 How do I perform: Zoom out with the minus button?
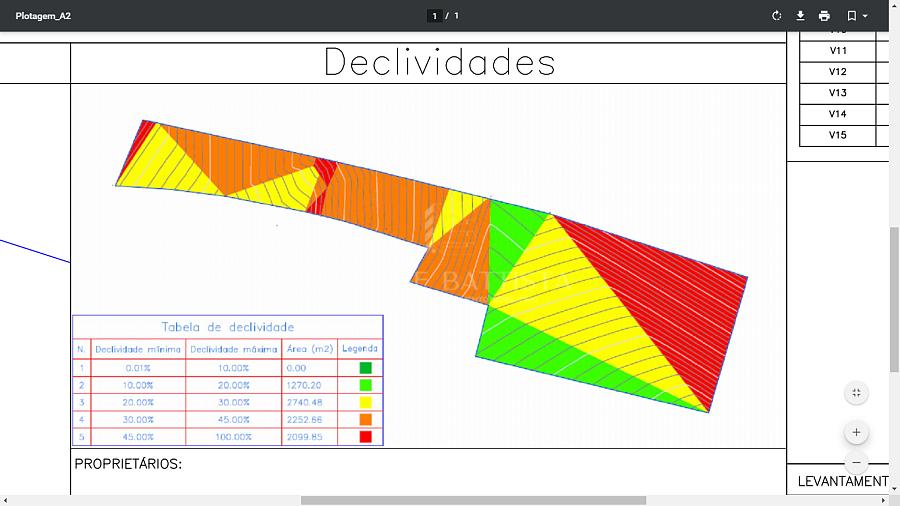coord(856,463)
